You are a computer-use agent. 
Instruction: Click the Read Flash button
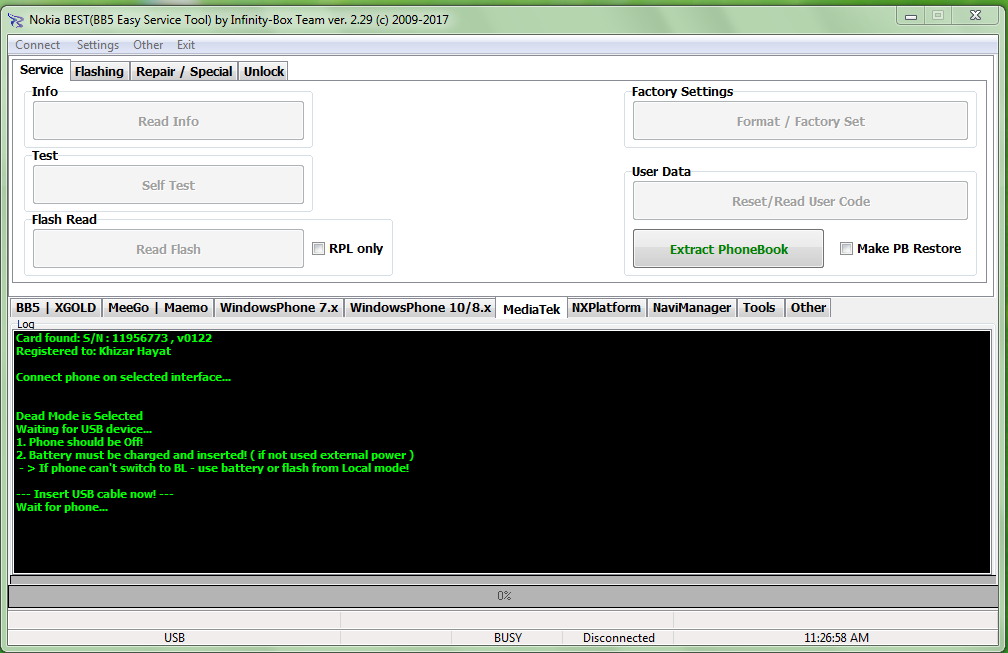coord(168,249)
